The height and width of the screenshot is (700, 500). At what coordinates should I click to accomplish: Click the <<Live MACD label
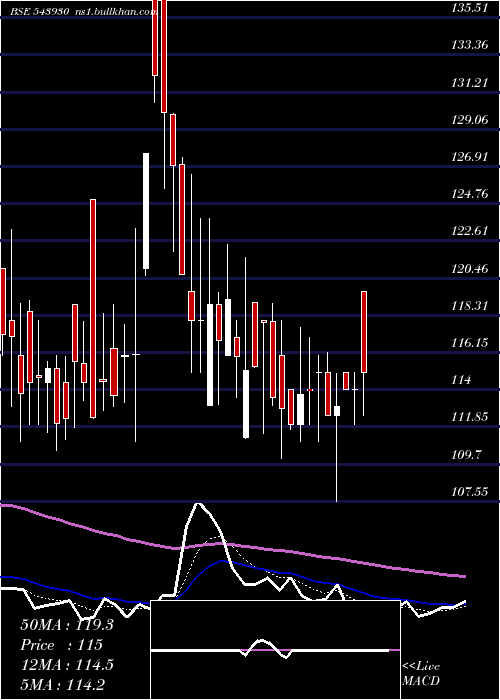[421, 674]
